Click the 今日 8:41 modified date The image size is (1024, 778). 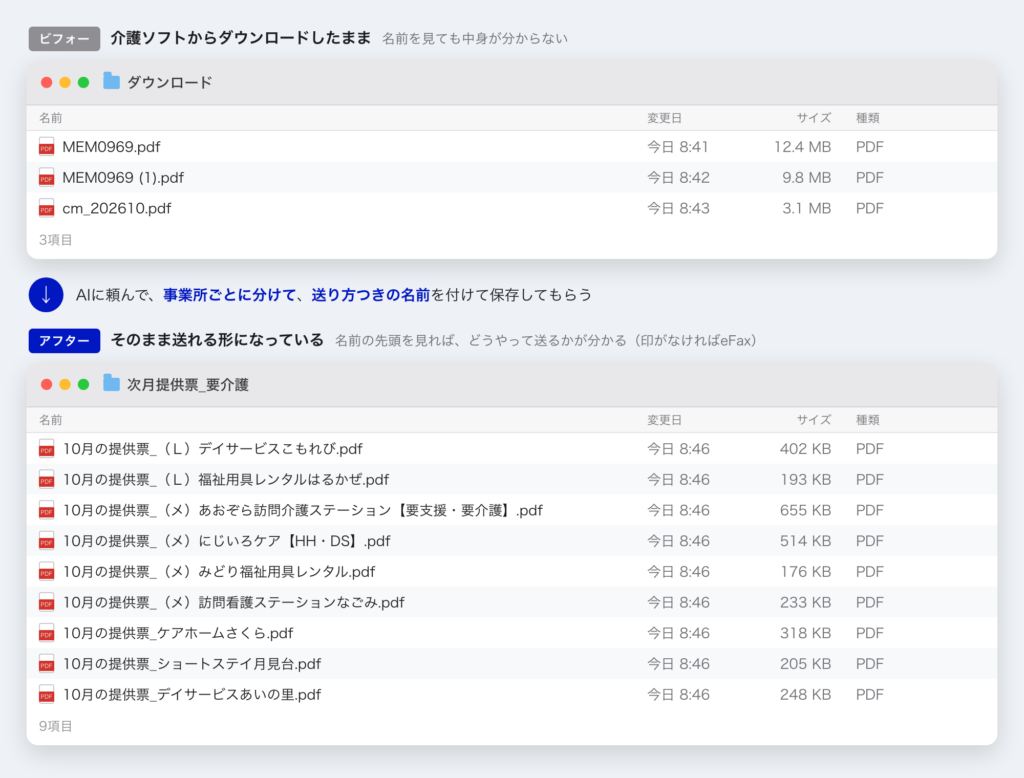click(678, 147)
